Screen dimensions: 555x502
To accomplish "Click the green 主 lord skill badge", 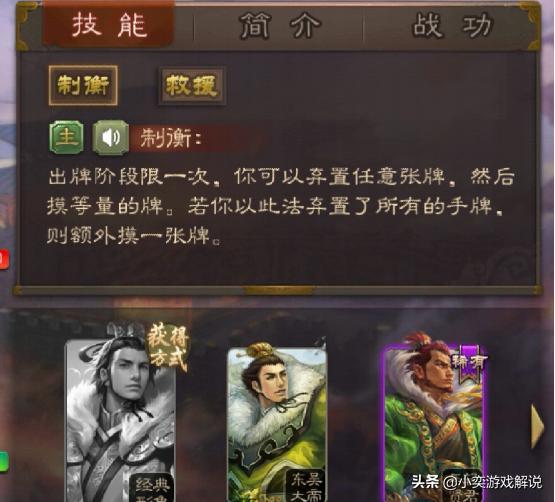I will coord(67,137).
